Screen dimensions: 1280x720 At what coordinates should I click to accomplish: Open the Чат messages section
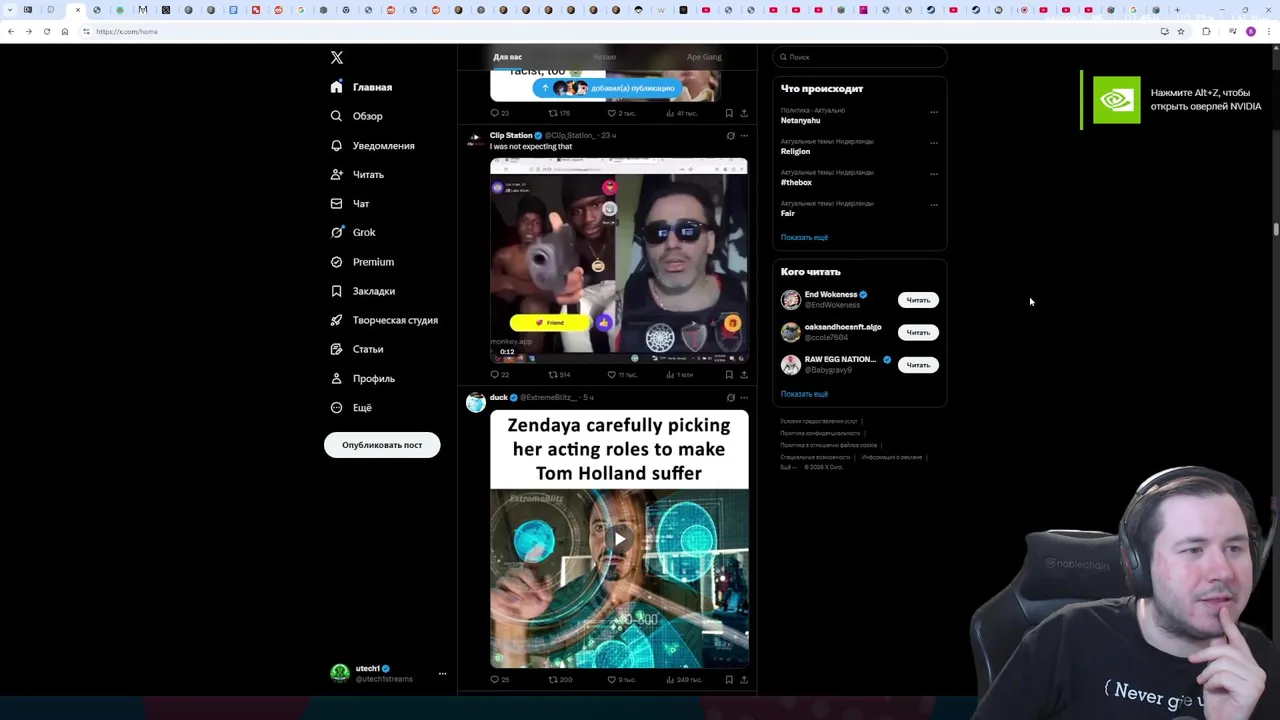[350, 204]
